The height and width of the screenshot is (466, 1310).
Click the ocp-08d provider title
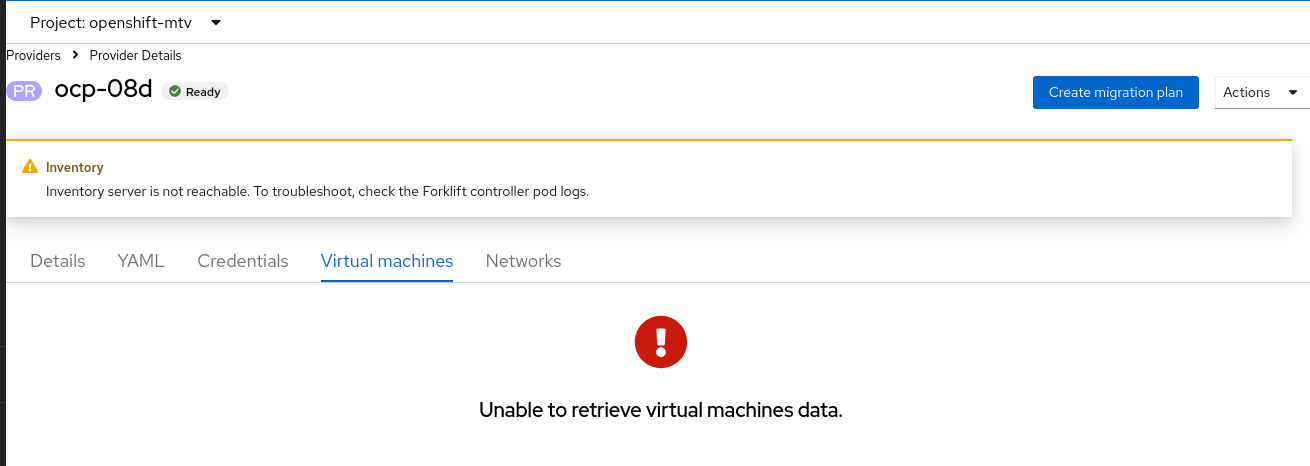(x=103, y=90)
